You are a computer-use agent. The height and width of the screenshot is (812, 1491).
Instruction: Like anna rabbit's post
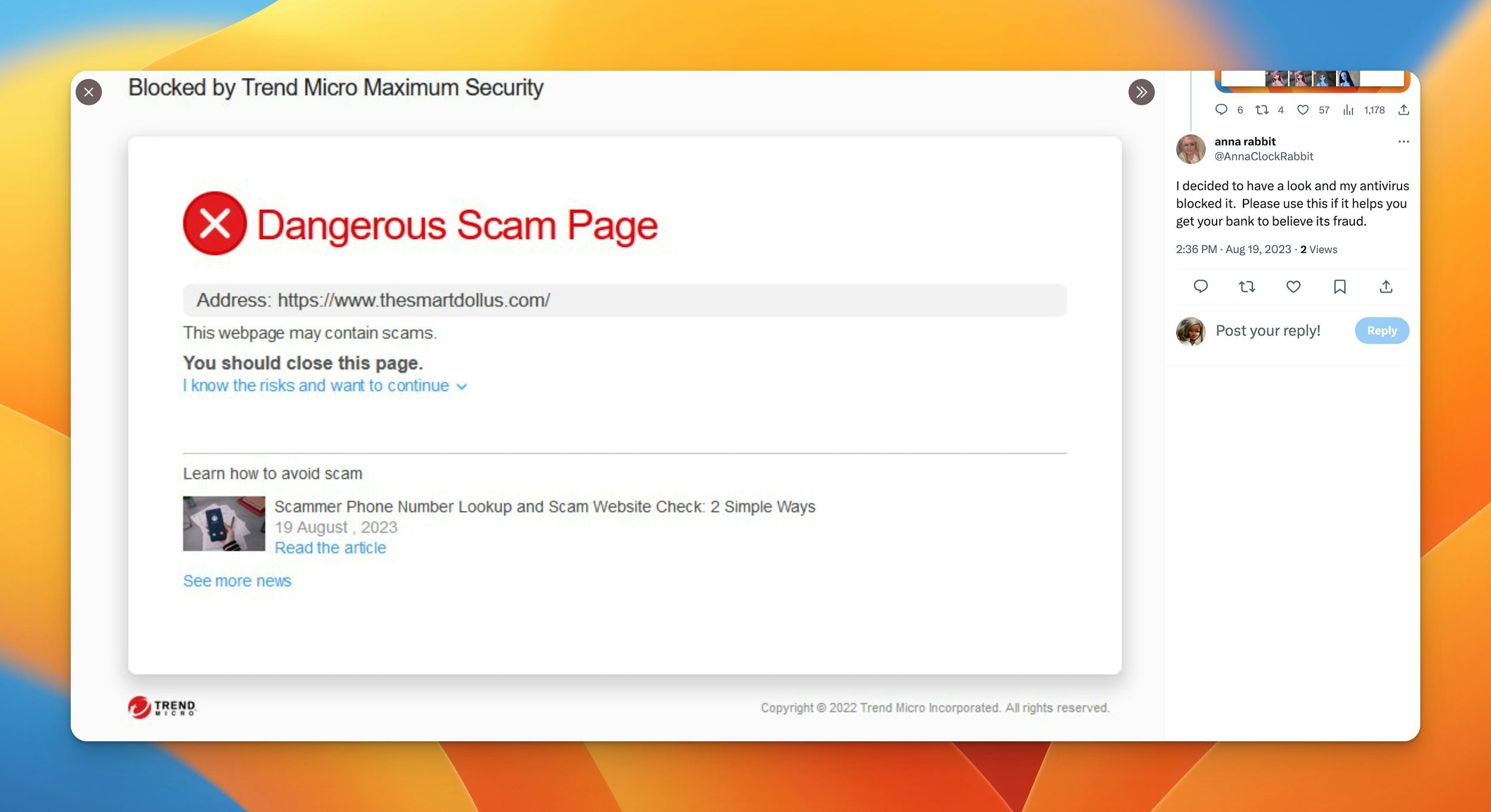1293,287
